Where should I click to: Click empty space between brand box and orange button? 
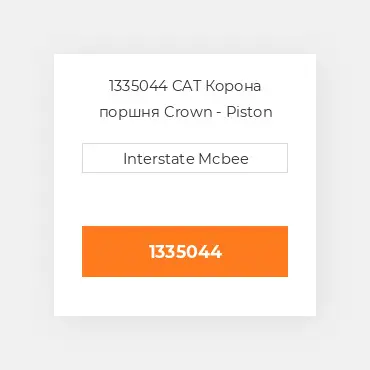point(185,199)
